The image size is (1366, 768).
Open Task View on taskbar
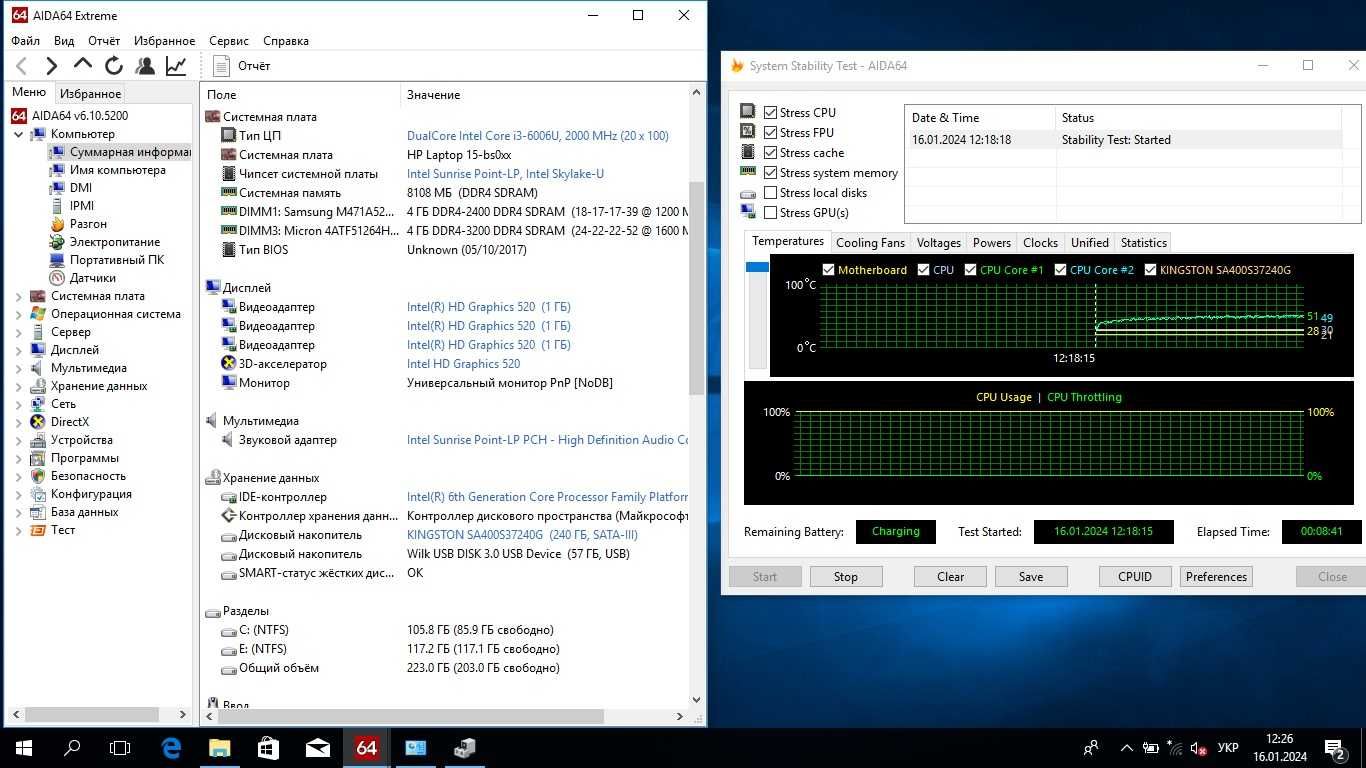pyautogui.click(x=120, y=748)
